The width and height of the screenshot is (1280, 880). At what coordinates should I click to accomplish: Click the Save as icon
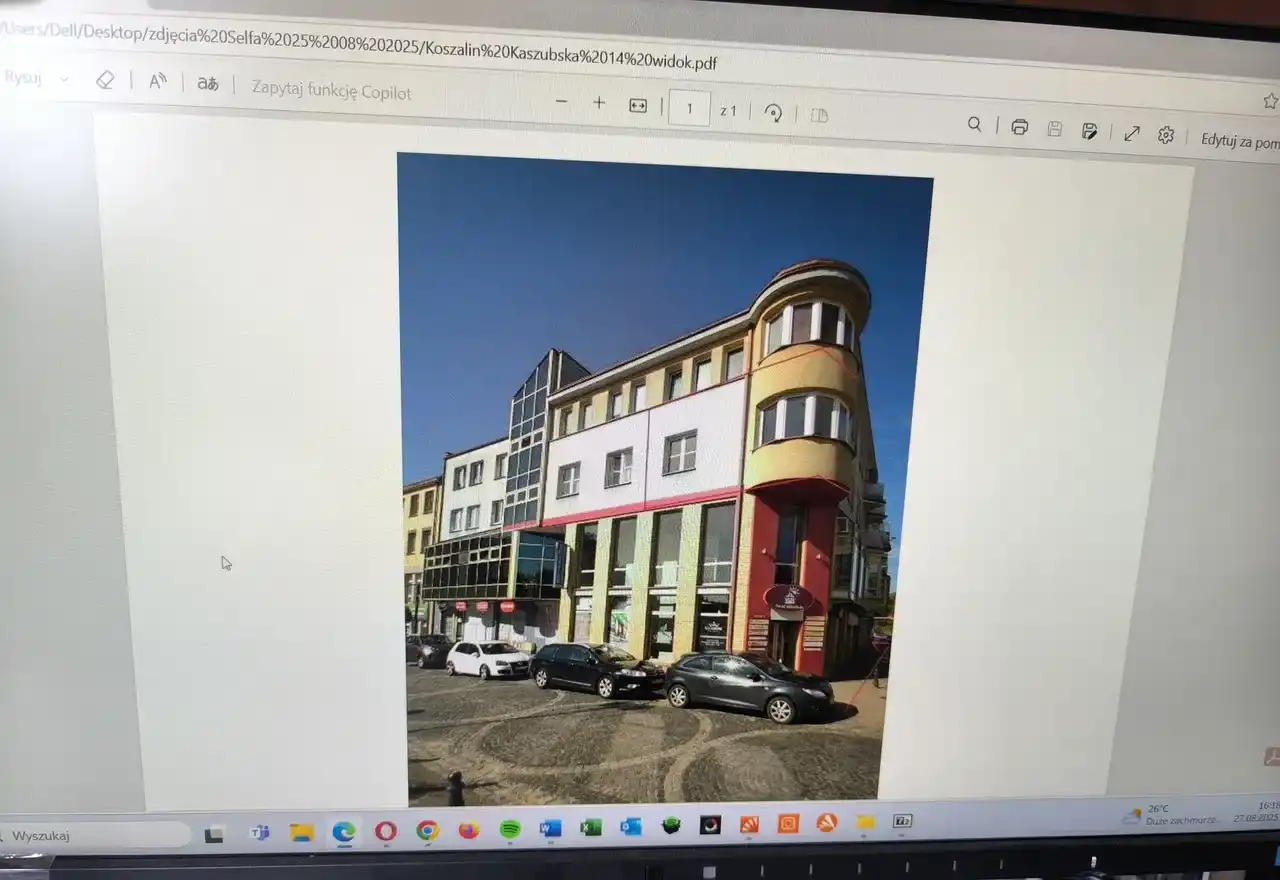pyautogui.click(x=1090, y=131)
